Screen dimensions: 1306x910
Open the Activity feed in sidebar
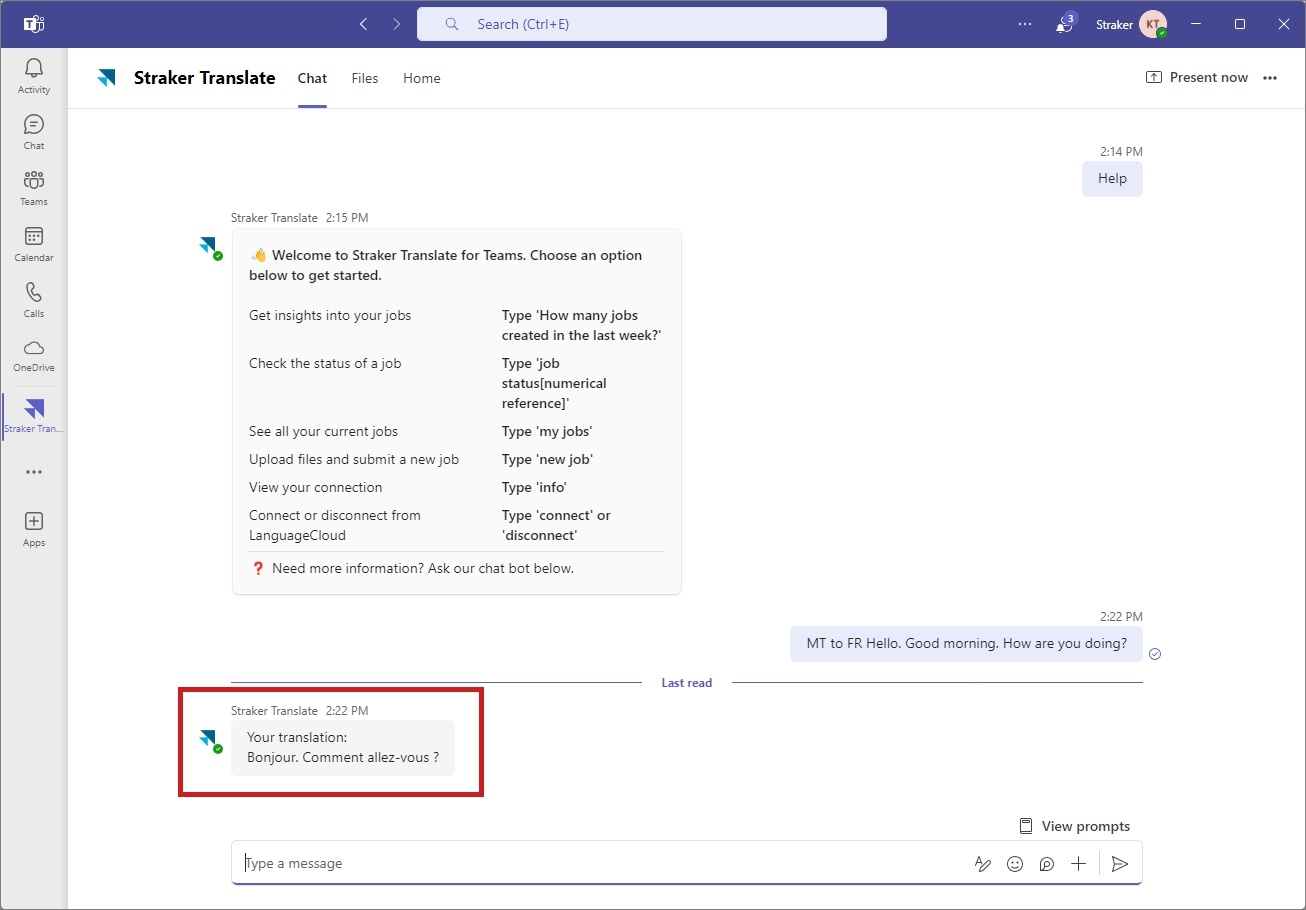coord(34,76)
